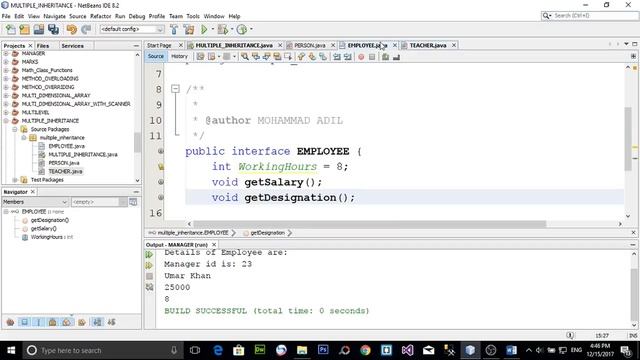The image size is (640, 360).
Task: Click the Source view button
Action: pyautogui.click(x=156, y=56)
